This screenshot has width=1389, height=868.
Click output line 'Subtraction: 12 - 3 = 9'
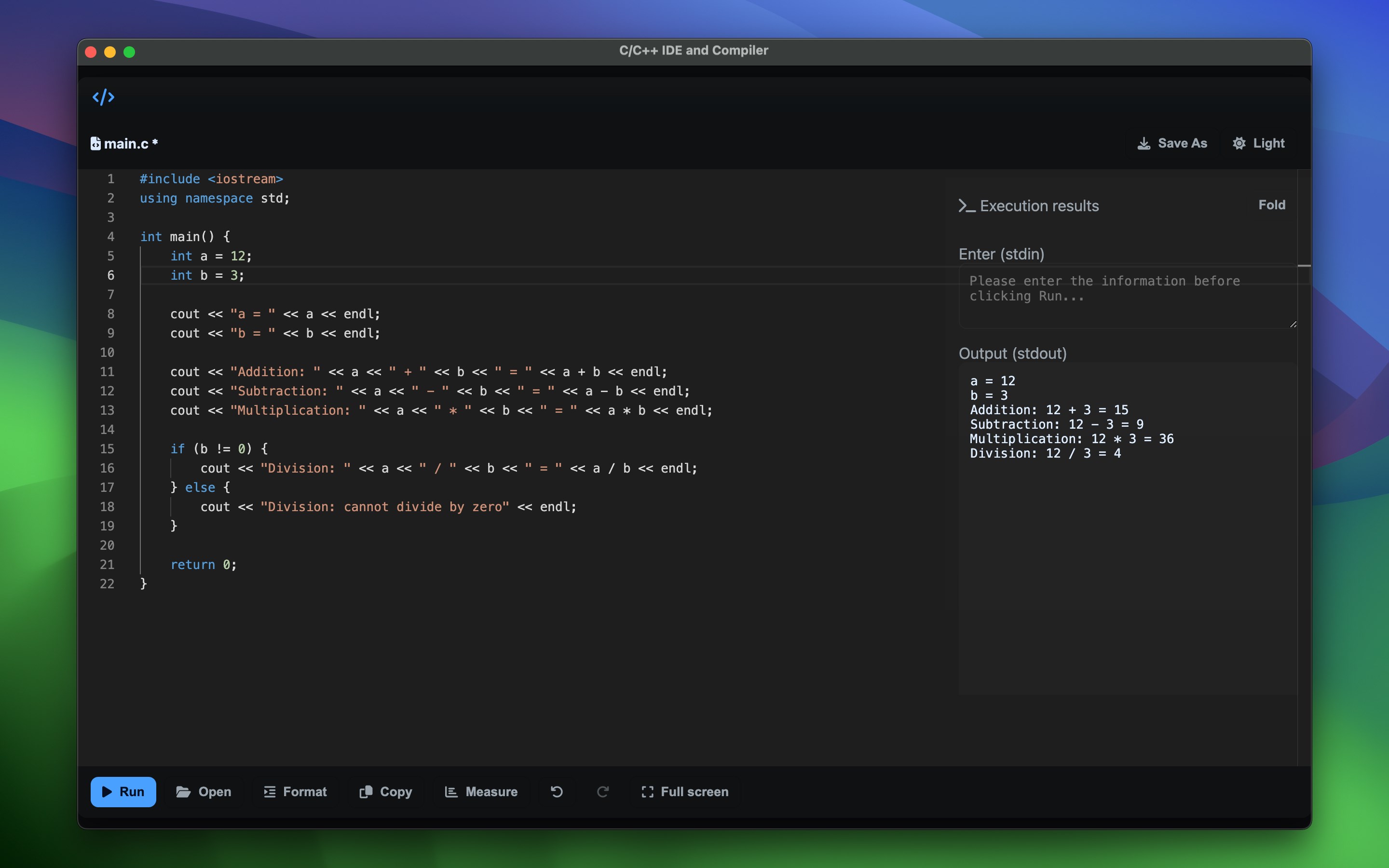tap(1057, 424)
